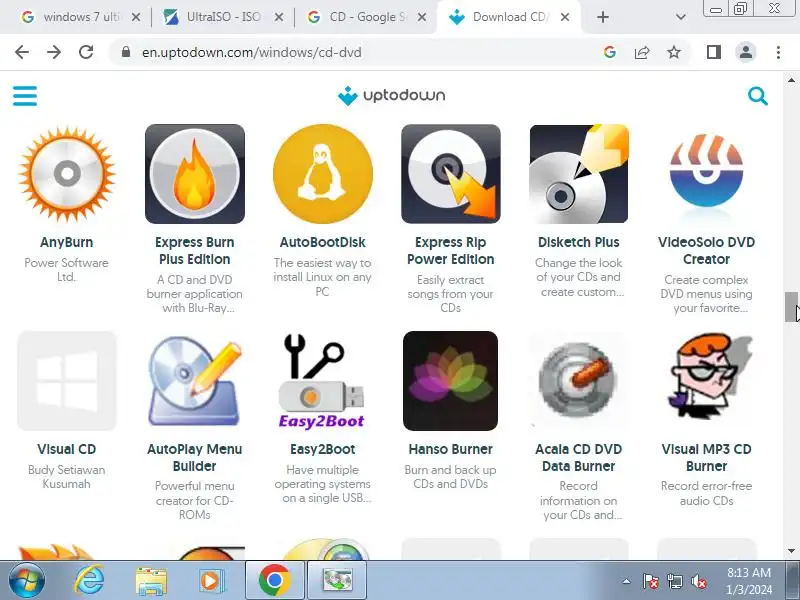Open the Uptodown search magnifier
Image resolution: width=800 pixels, height=600 pixels.
[x=758, y=95]
